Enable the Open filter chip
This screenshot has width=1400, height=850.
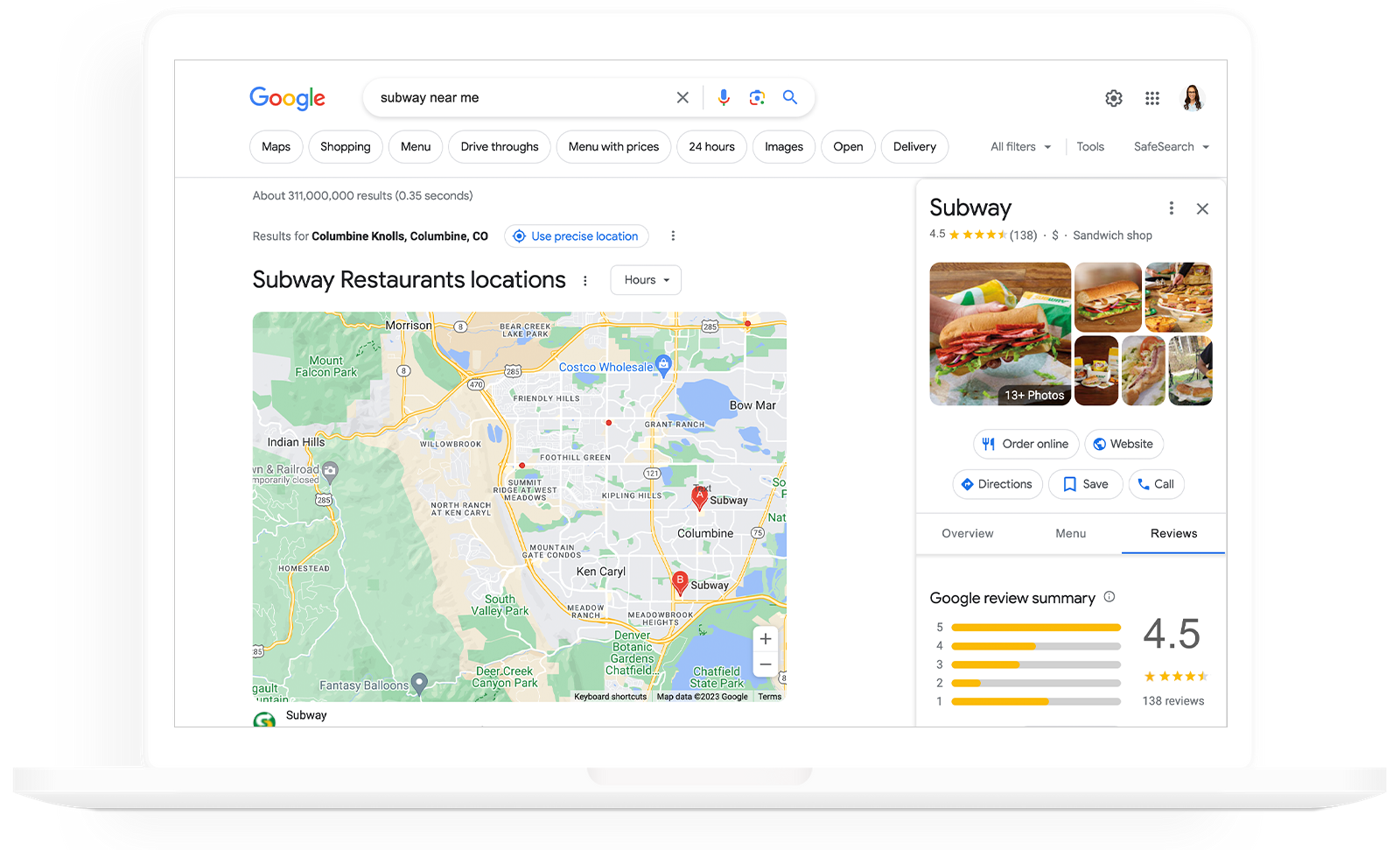(847, 146)
